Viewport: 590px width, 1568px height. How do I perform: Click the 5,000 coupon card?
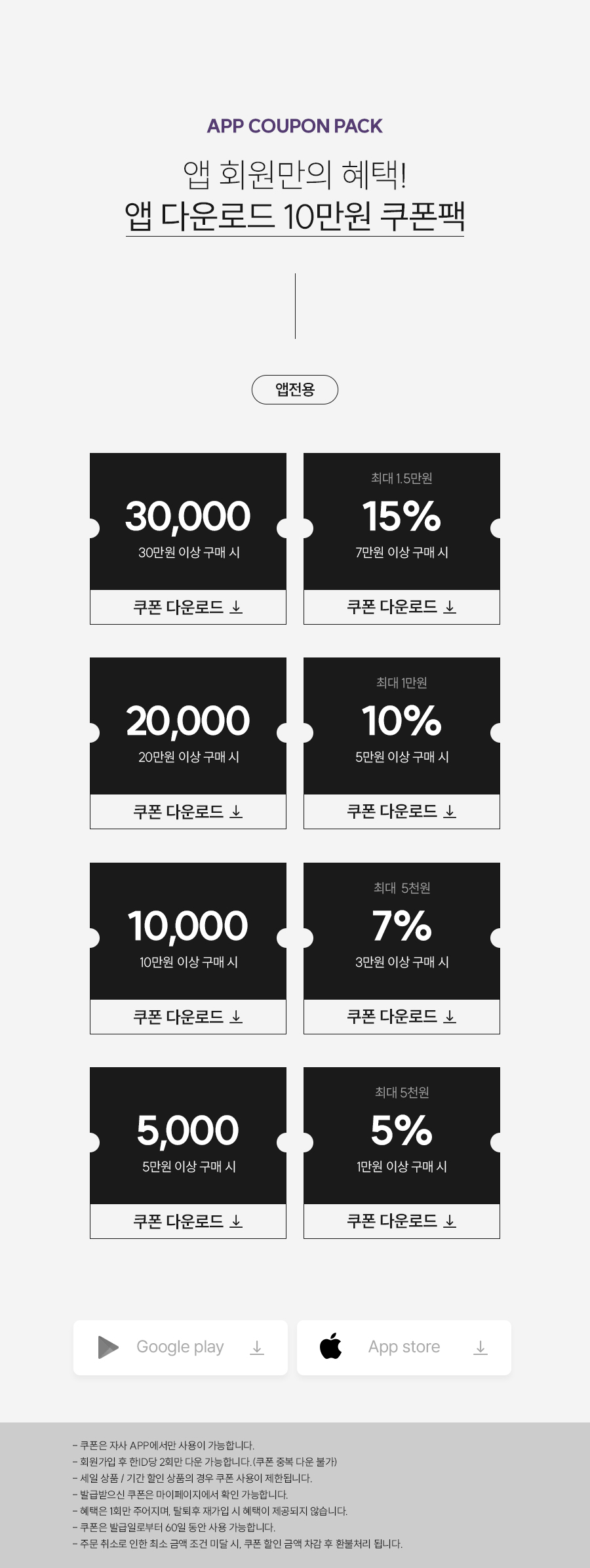(188, 1135)
